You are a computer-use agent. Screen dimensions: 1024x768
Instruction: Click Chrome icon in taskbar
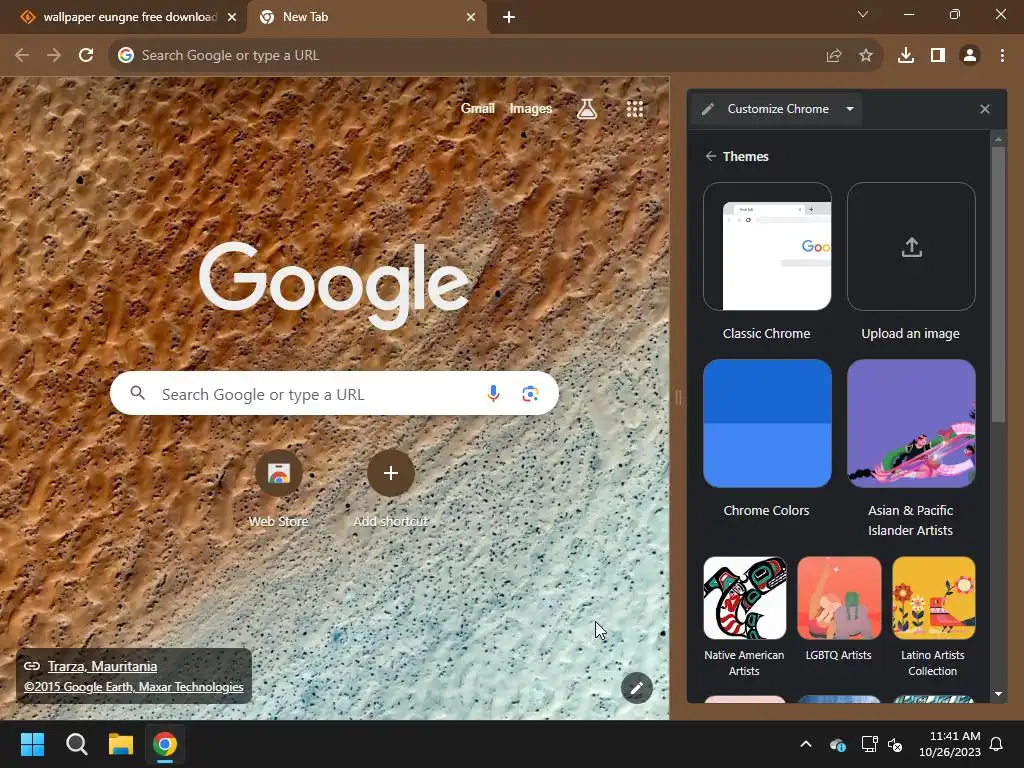click(165, 744)
